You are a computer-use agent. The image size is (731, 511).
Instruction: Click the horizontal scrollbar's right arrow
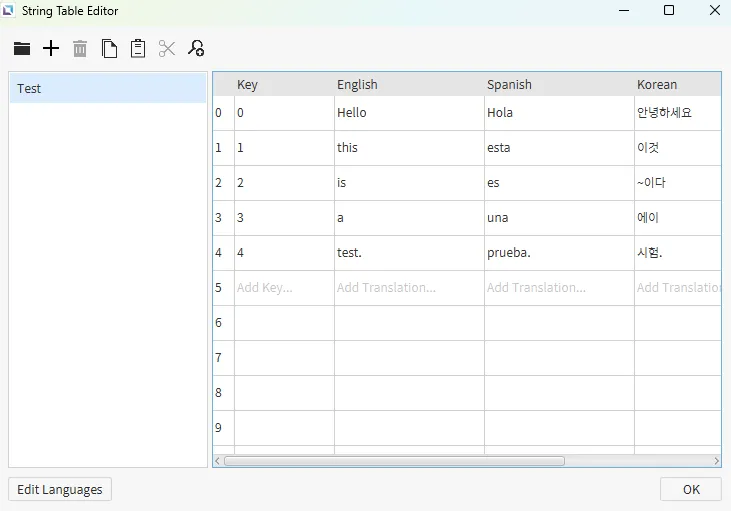716,461
